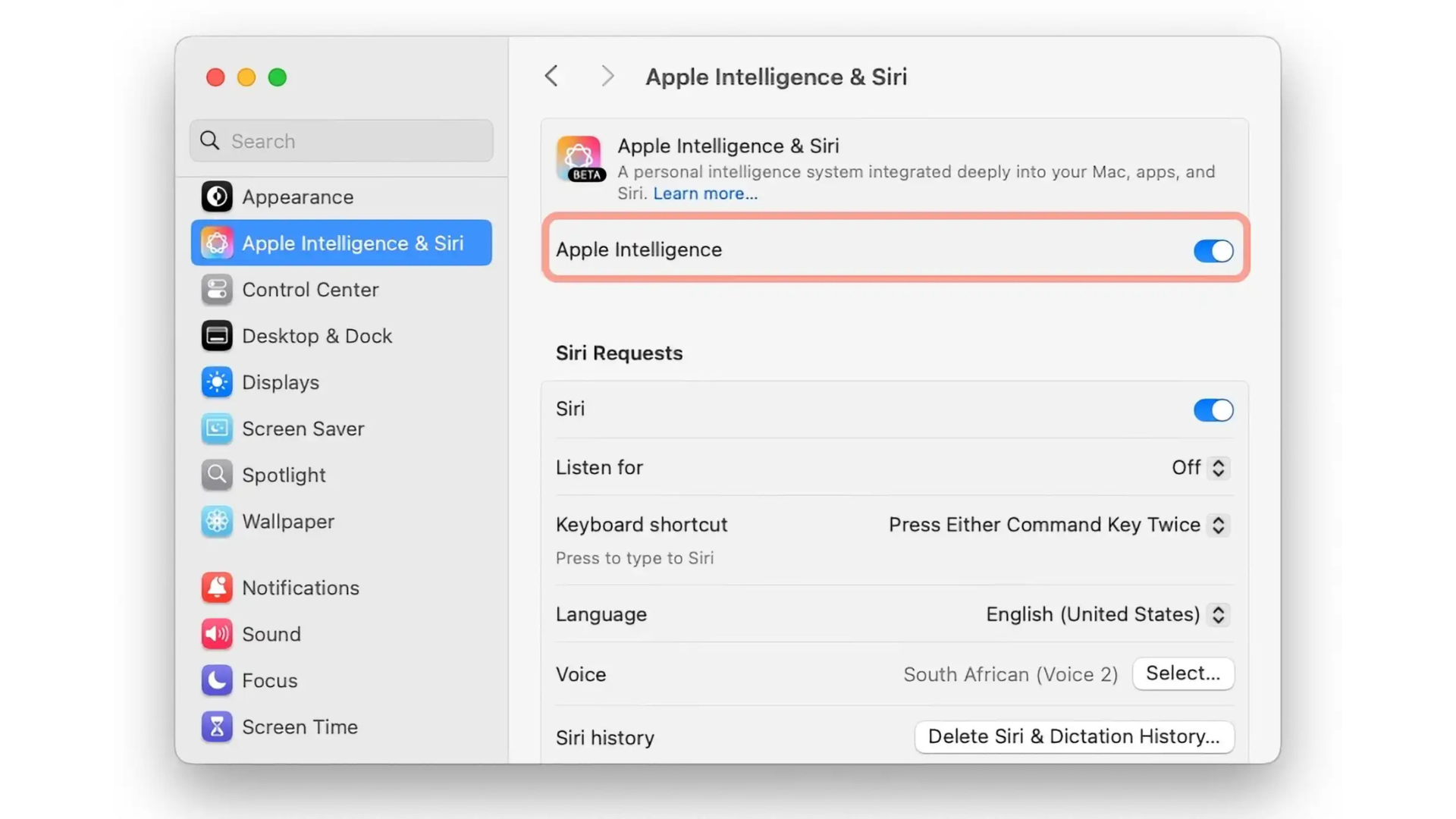Open Wallpaper settings icon

point(217,522)
